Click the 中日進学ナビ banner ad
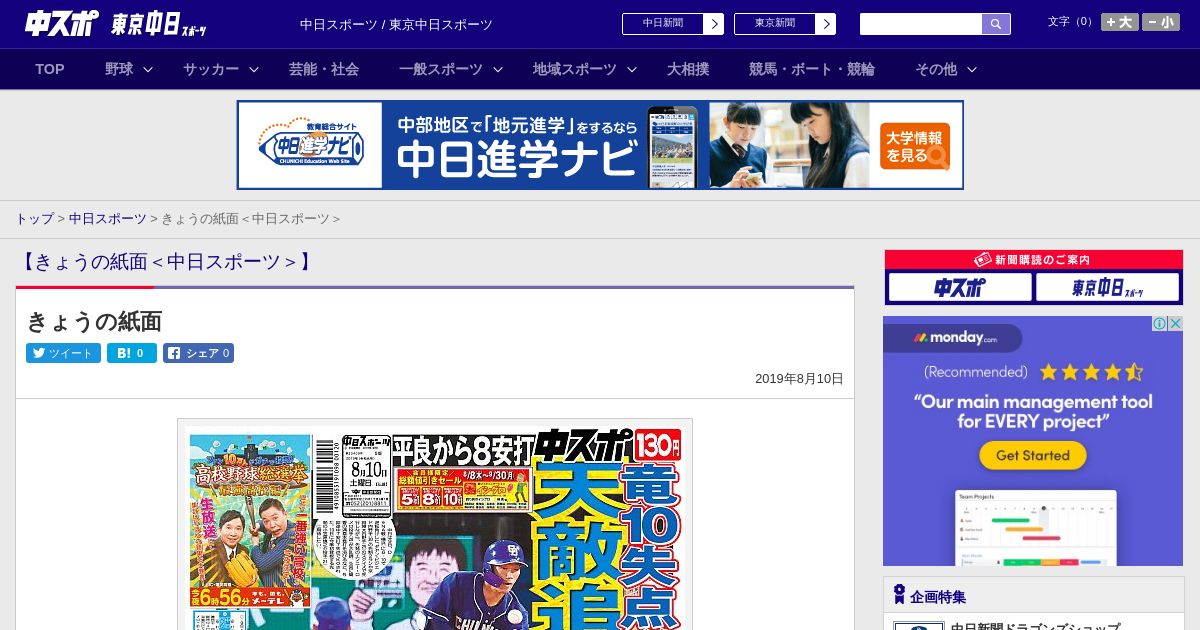Viewport: 1200px width, 630px height. click(600, 145)
